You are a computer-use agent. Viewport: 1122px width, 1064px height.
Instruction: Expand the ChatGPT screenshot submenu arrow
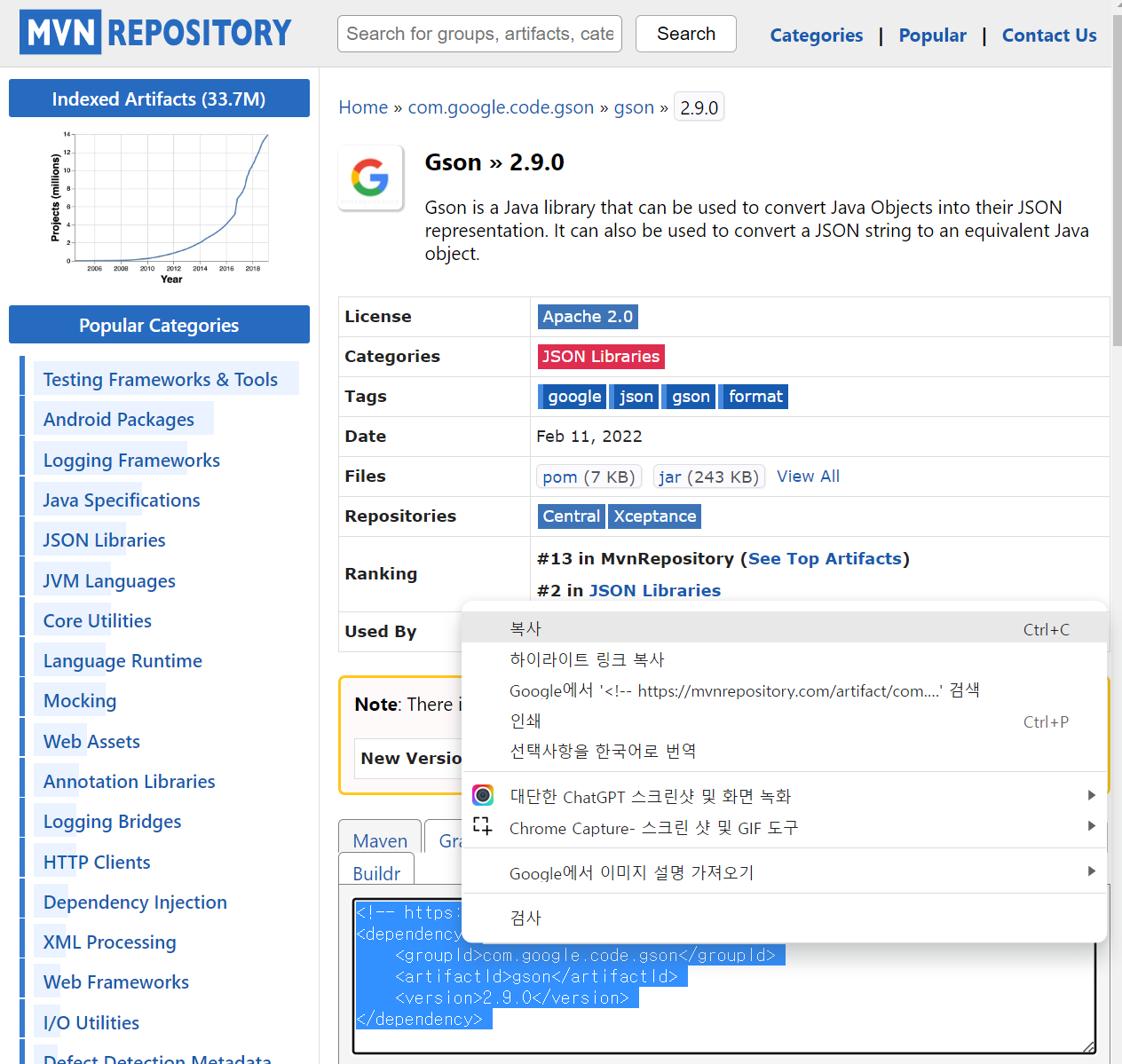1092,795
